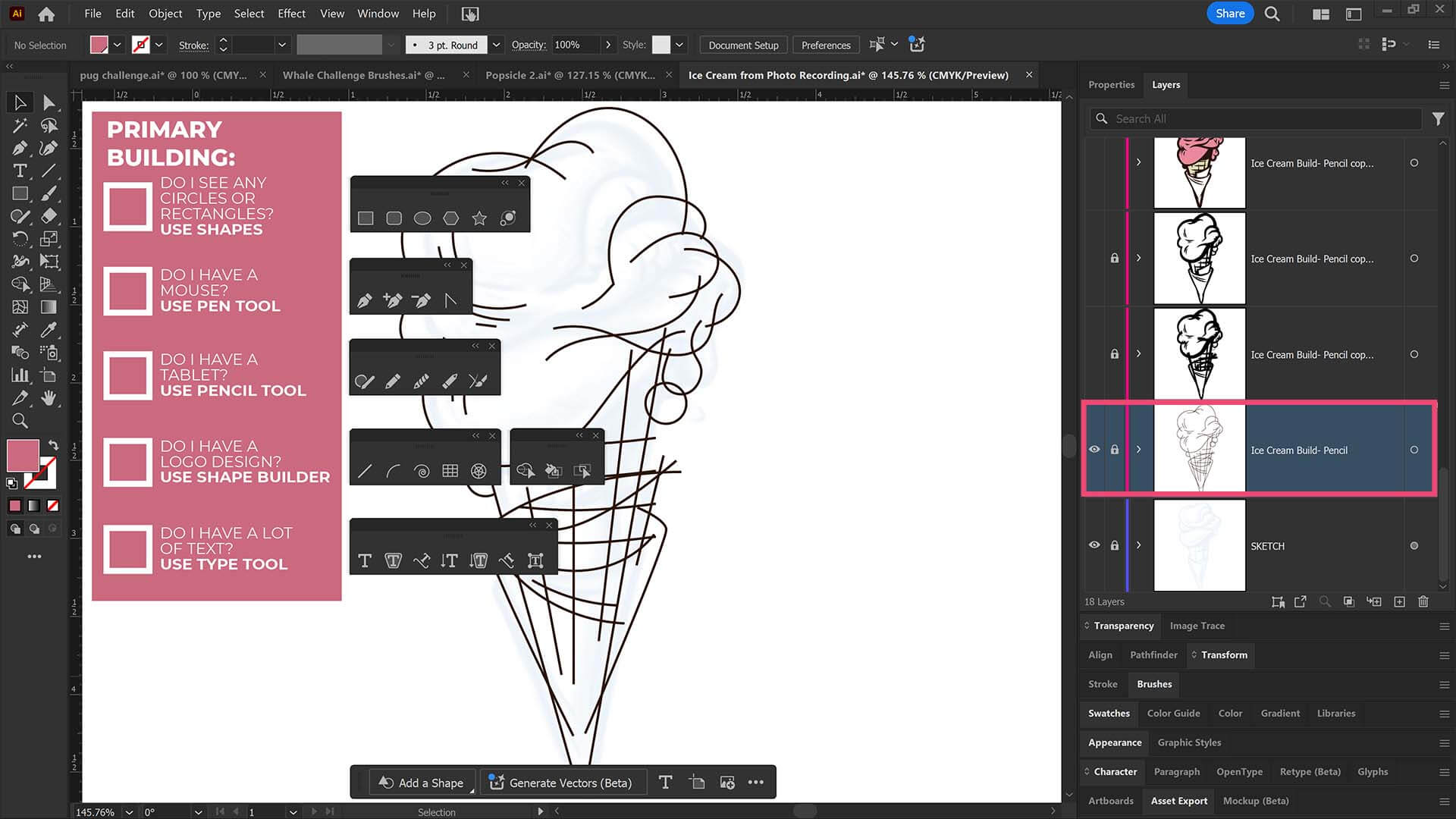Switch to the Pathfinder tab
Viewport: 1456px width, 819px height.
1153,654
